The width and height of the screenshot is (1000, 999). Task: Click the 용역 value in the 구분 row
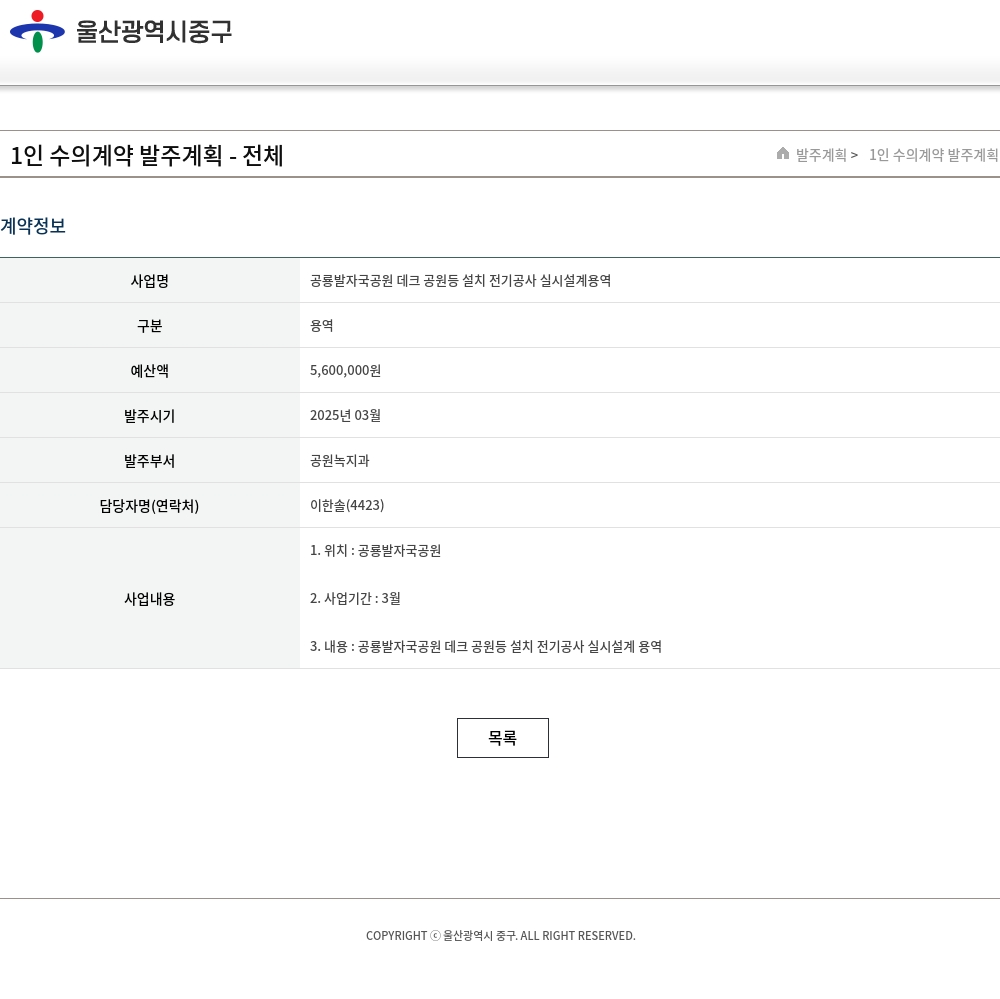[x=322, y=326]
